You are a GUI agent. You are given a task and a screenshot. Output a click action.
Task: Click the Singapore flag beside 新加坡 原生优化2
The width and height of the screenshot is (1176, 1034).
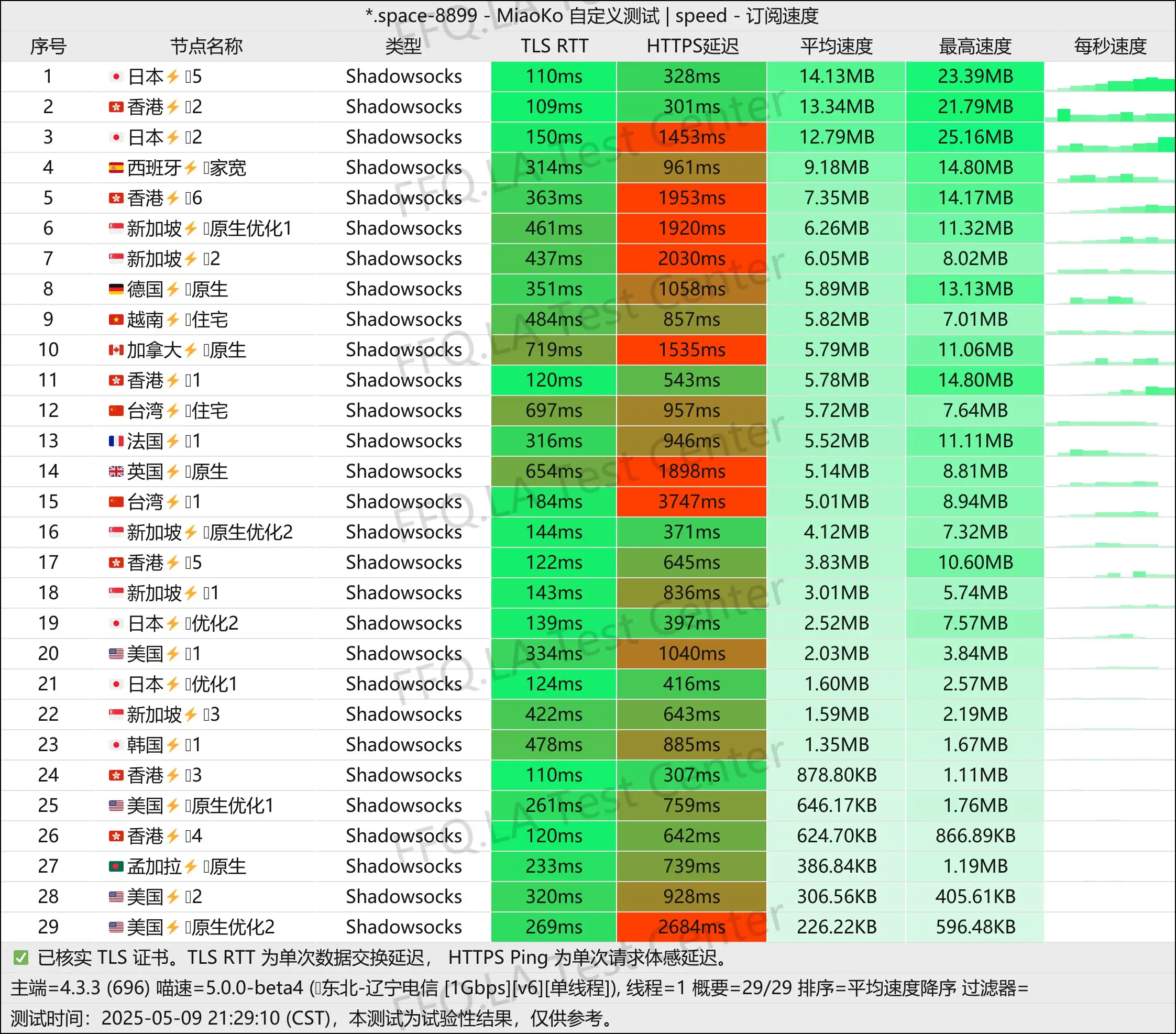tap(116, 532)
